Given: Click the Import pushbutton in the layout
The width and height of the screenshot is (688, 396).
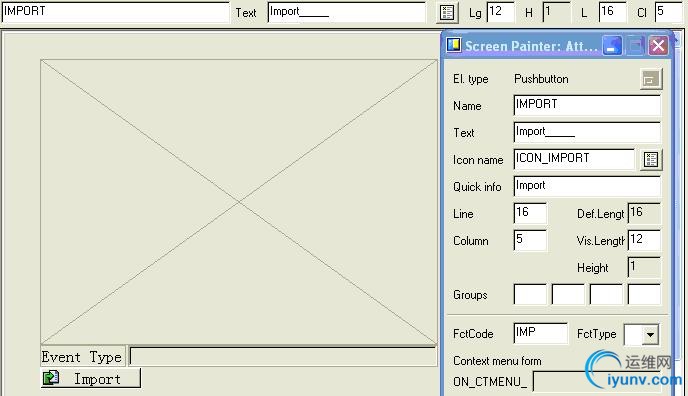Looking at the screenshot, I should pos(91,378).
